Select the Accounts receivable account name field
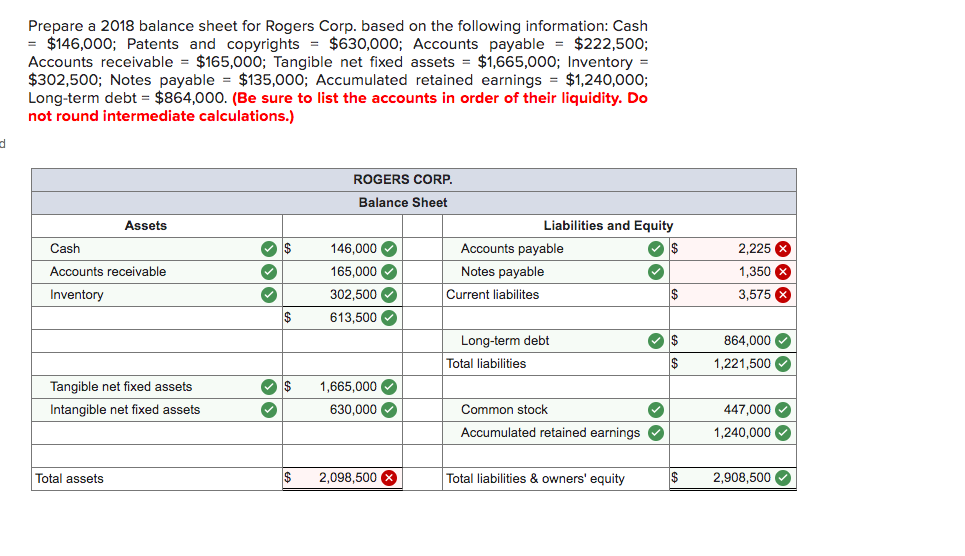 point(157,272)
